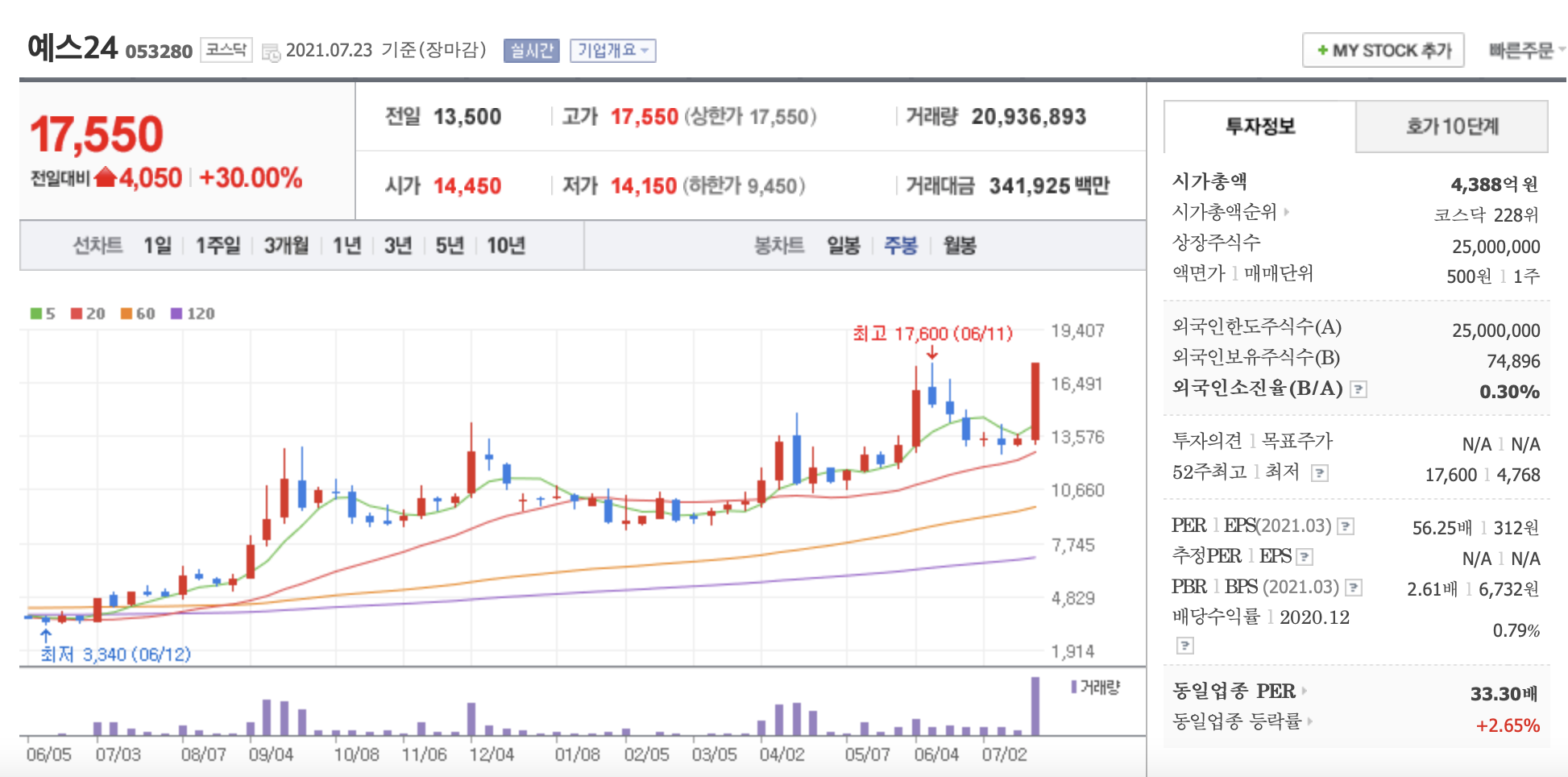Select the 1년 line chart period

point(347,245)
